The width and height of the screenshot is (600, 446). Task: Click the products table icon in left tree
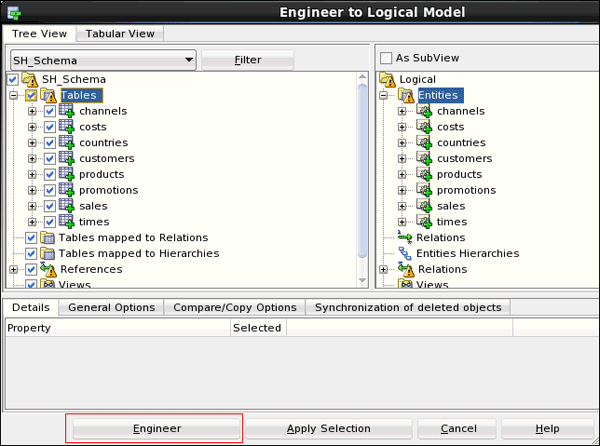[67, 174]
